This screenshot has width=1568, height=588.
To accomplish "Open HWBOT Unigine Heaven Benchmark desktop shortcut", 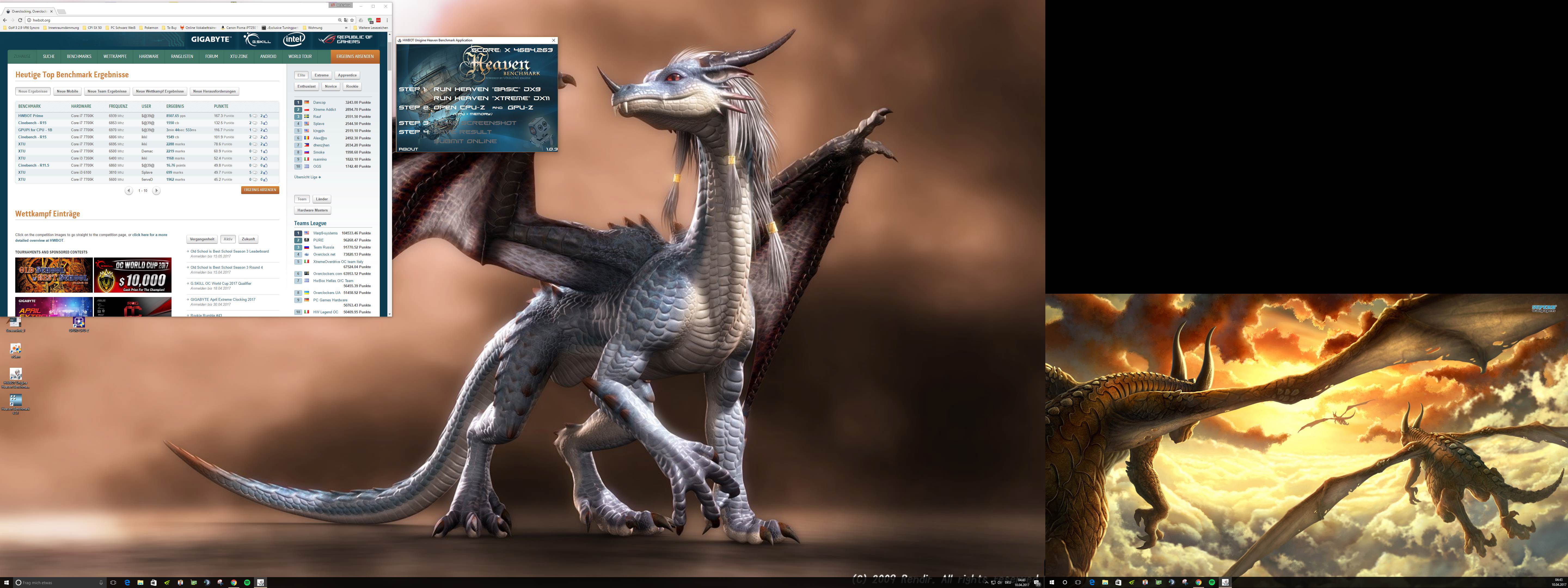I will pyautogui.click(x=16, y=378).
